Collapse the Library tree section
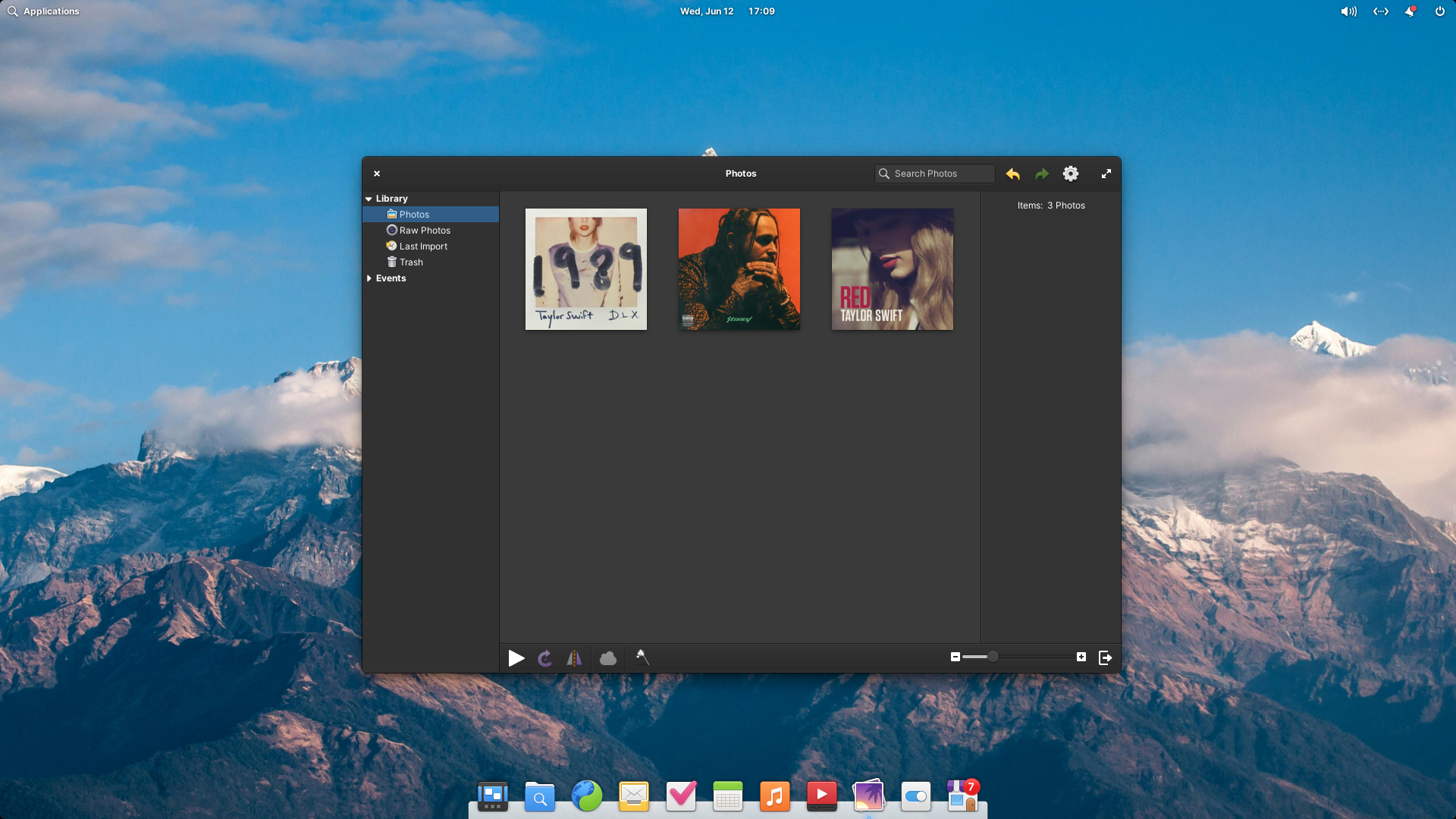 pyautogui.click(x=369, y=199)
